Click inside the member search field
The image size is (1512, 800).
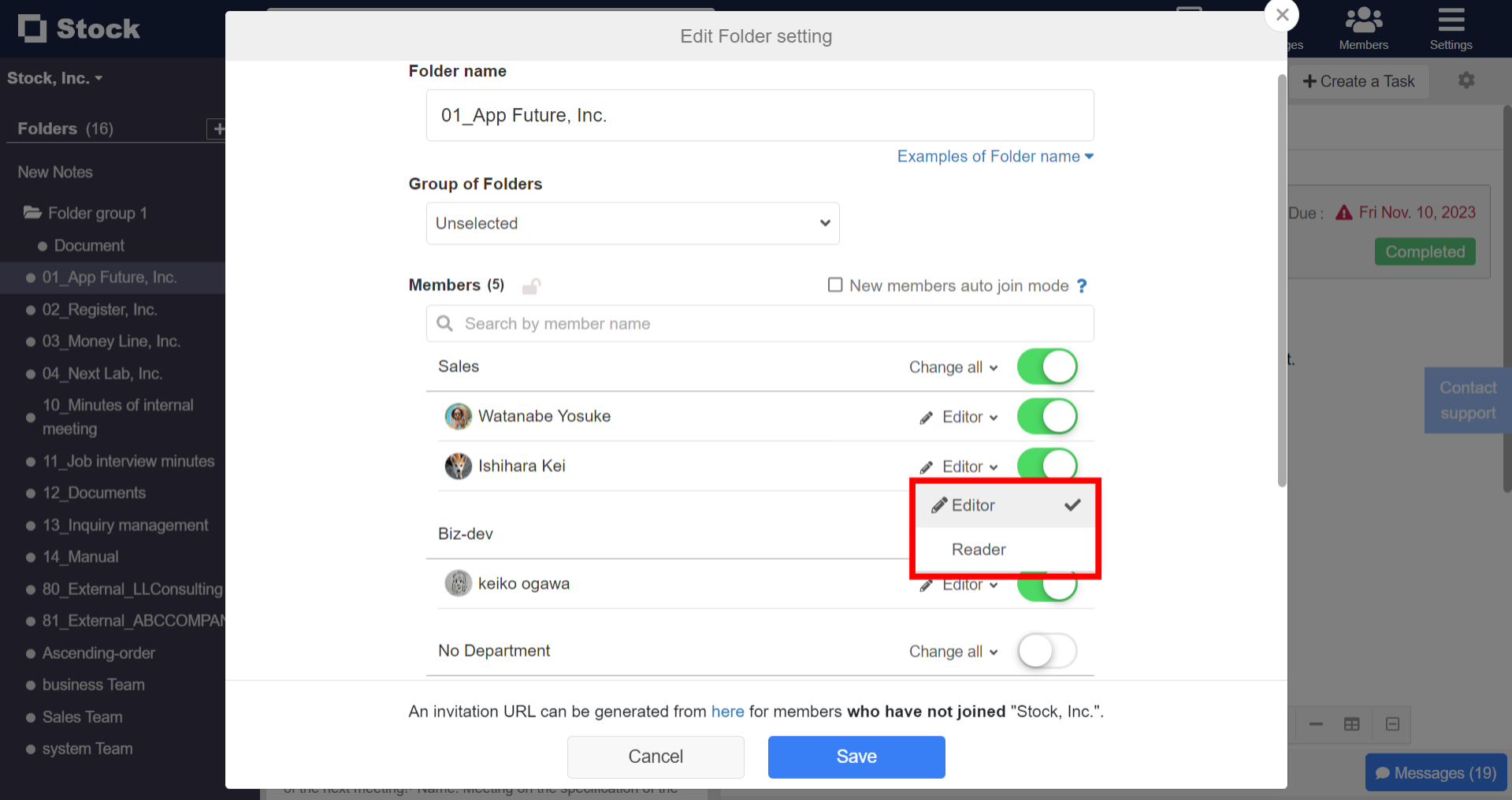pyautogui.click(x=759, y=323)
